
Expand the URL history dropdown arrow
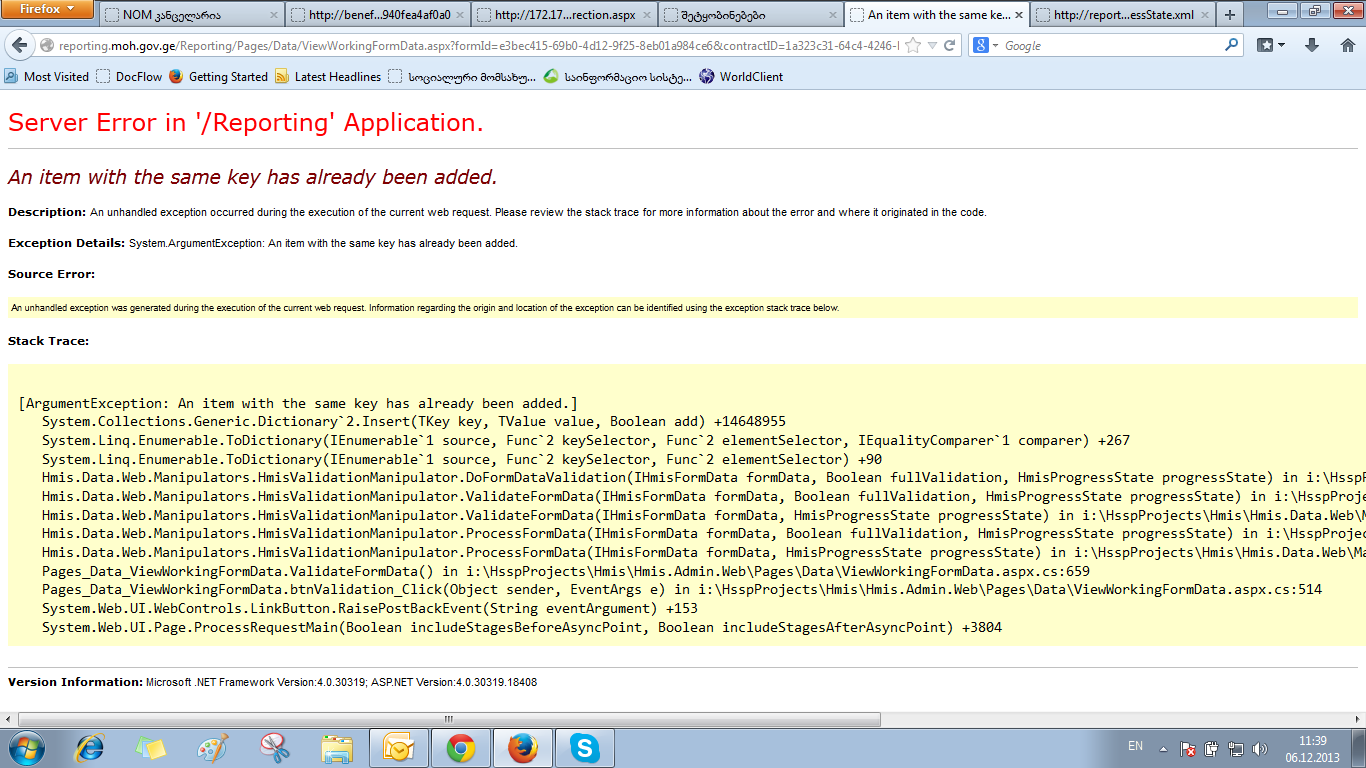[x=932, y=46]
